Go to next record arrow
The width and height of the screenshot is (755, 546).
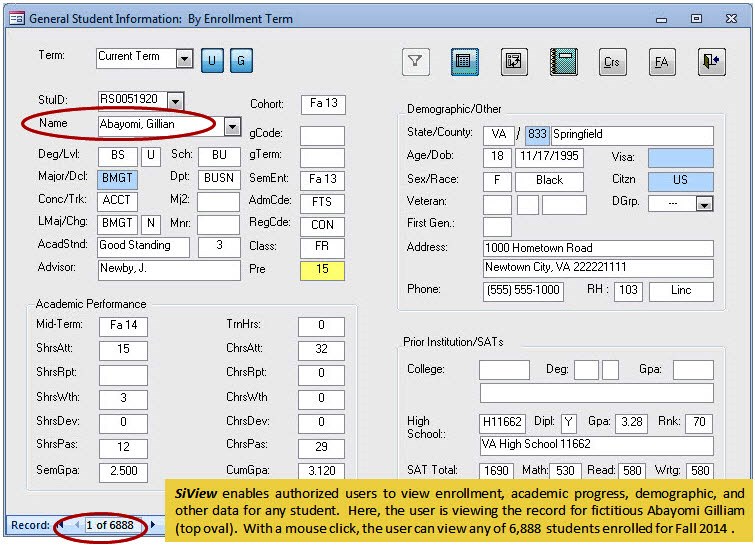153,525
